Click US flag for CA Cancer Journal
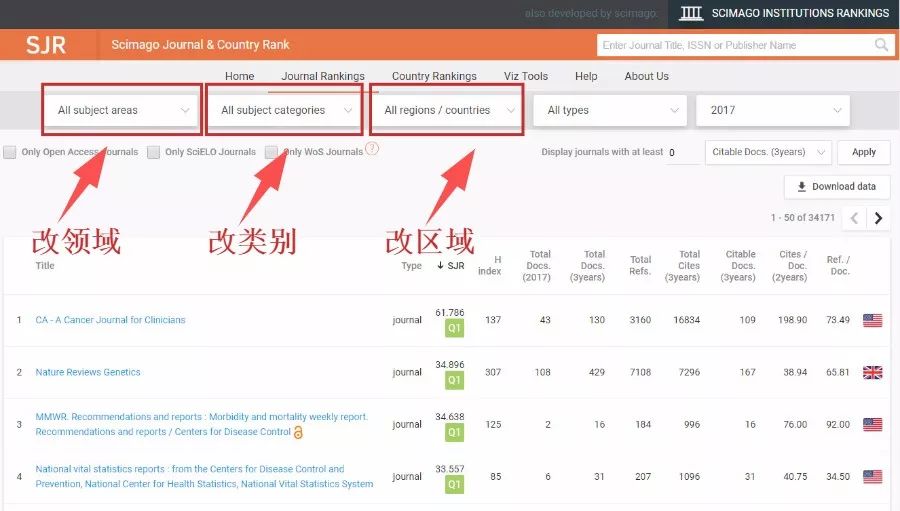This screenshot has width=900, height=511. click(x=872, y=320)
